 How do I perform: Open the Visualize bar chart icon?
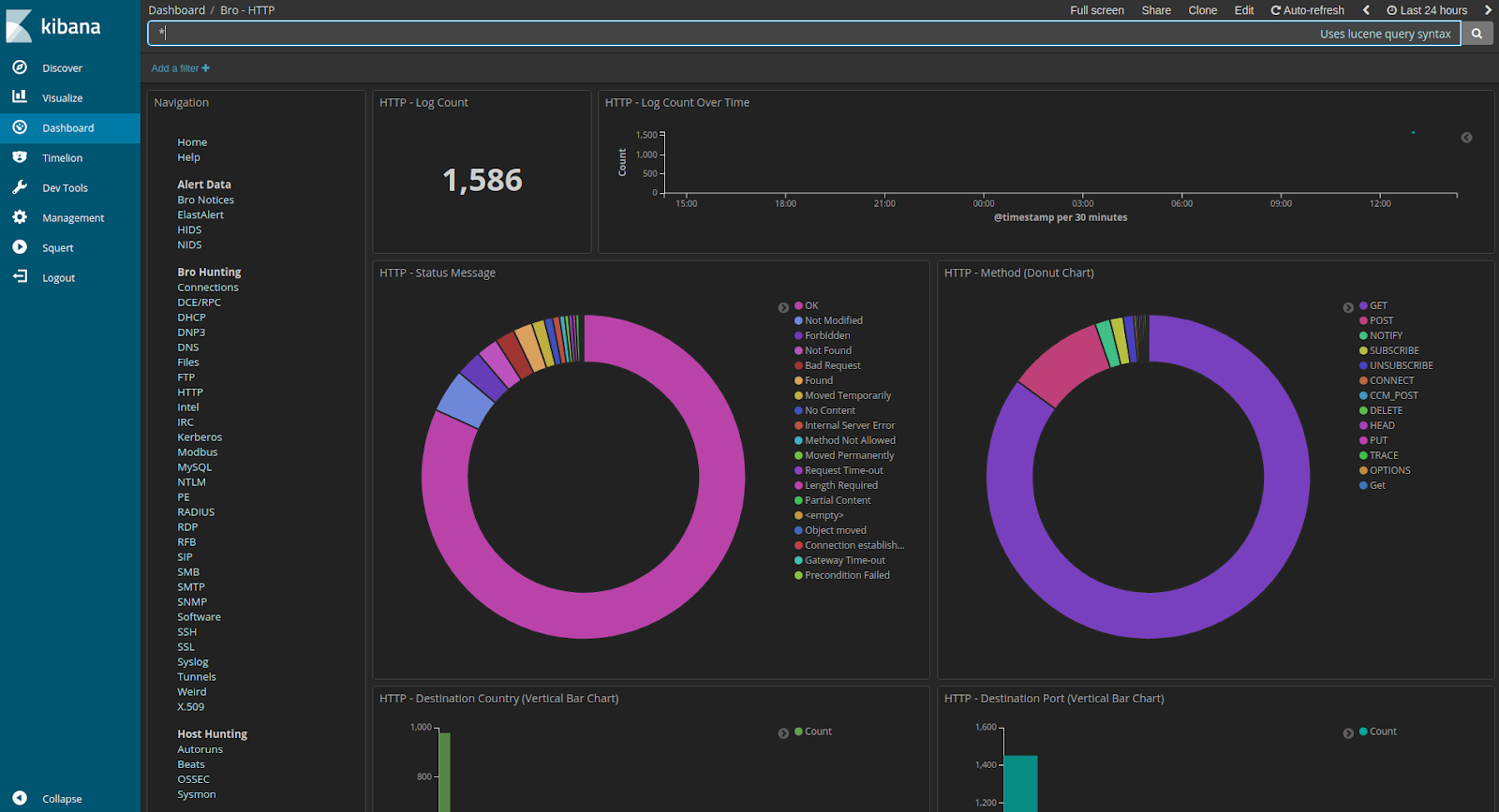pos(20,96)
